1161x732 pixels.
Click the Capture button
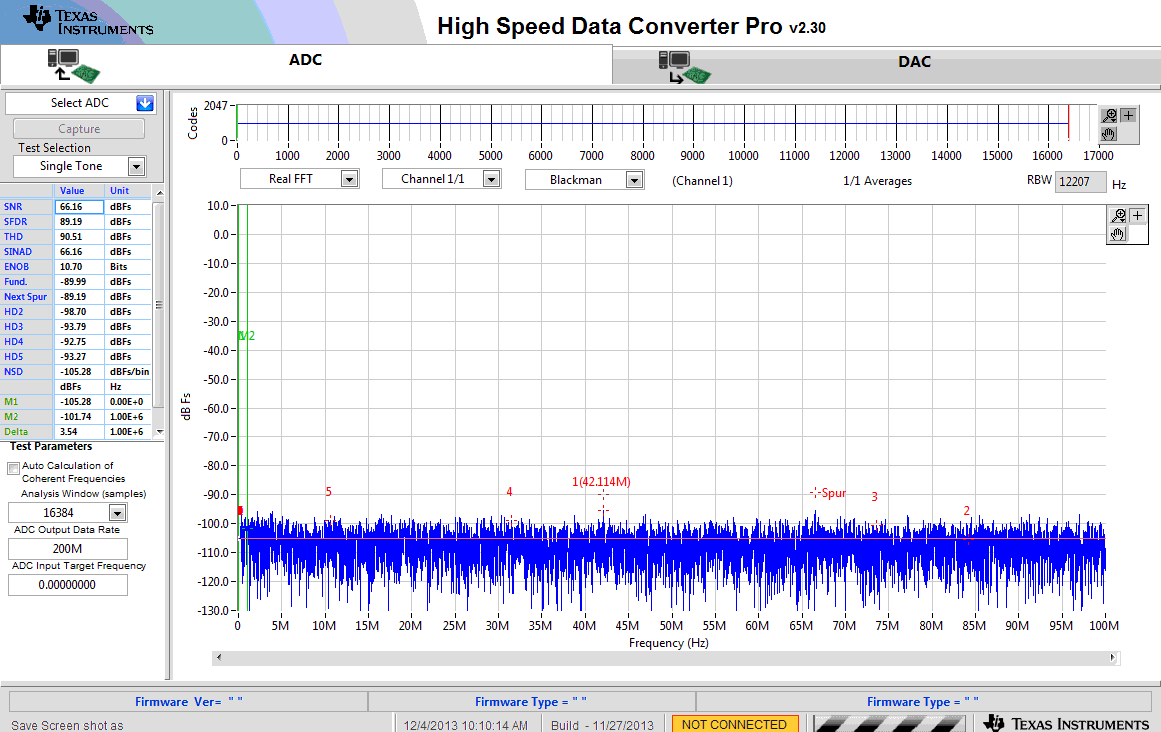click(79, 129)
